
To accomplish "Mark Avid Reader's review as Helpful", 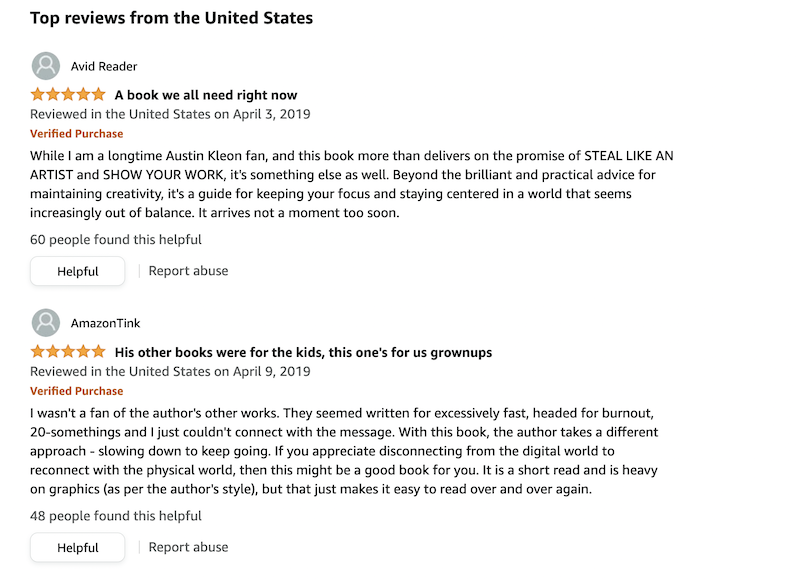I will coord(78,271).
